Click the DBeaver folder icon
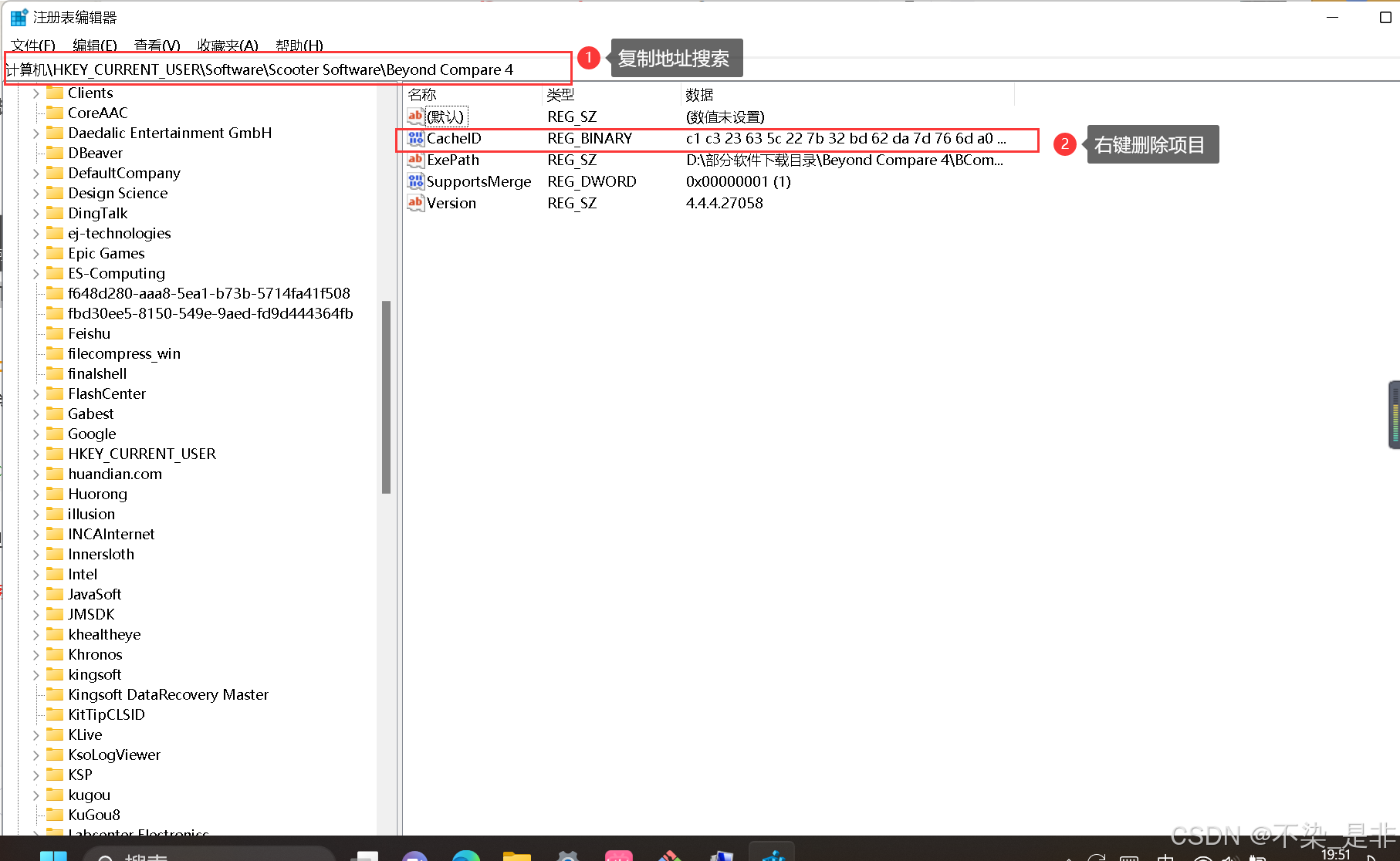1400x861 pixels. pos(55,153)
